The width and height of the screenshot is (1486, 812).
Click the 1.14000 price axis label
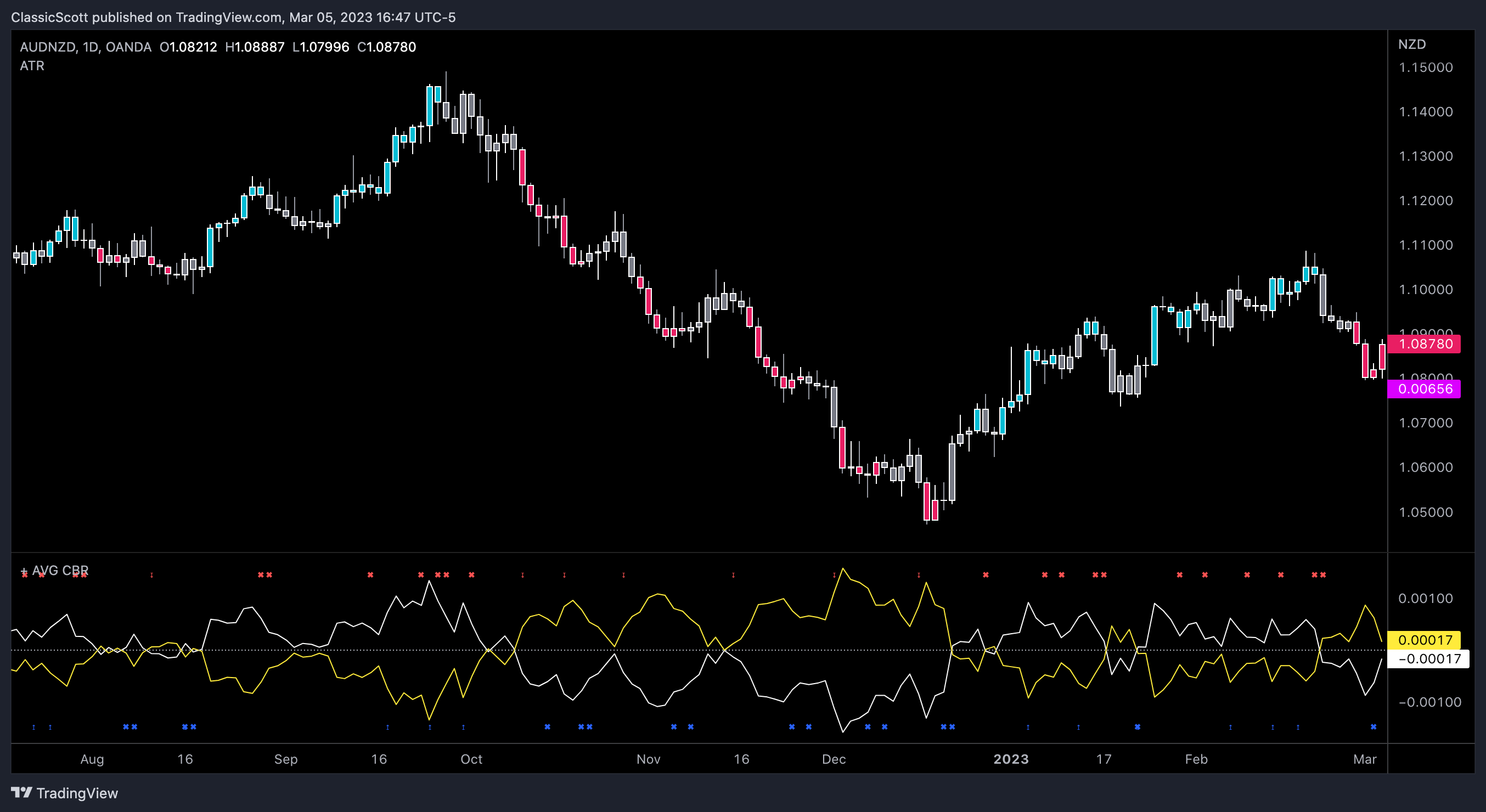[1426, 112]
